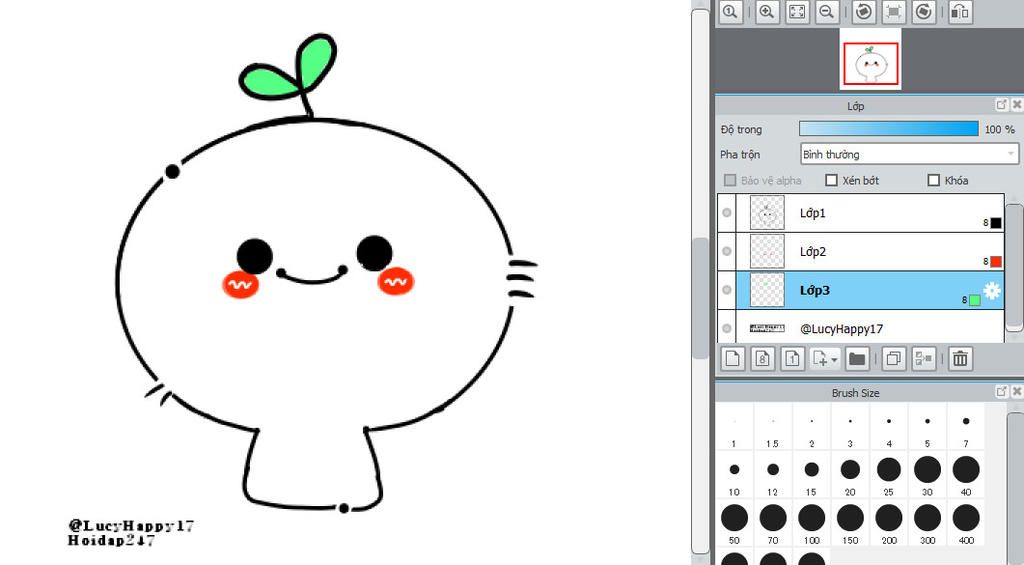This screenshot has width=1024, height=565.
Task: Choose brush size 5
Action: [927, 428]
